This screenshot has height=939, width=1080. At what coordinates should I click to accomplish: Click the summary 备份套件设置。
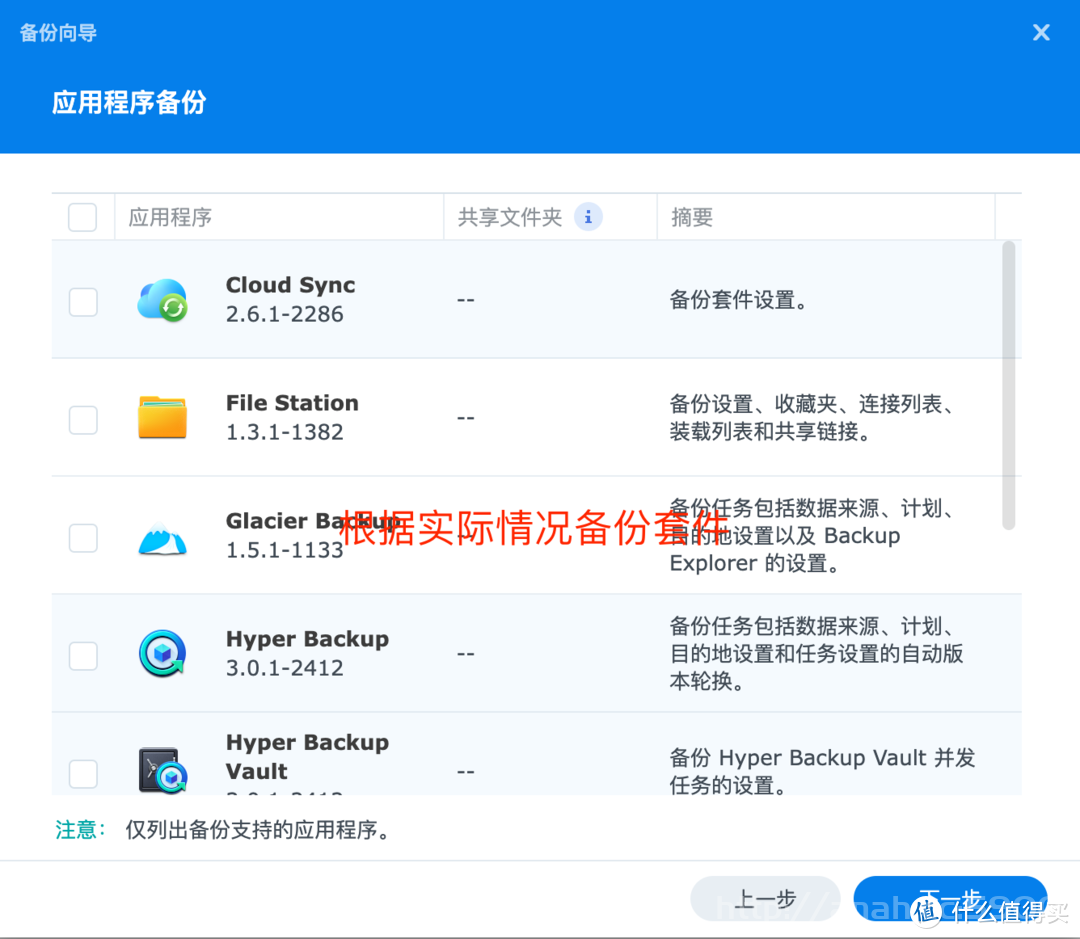tap(738, 300)
